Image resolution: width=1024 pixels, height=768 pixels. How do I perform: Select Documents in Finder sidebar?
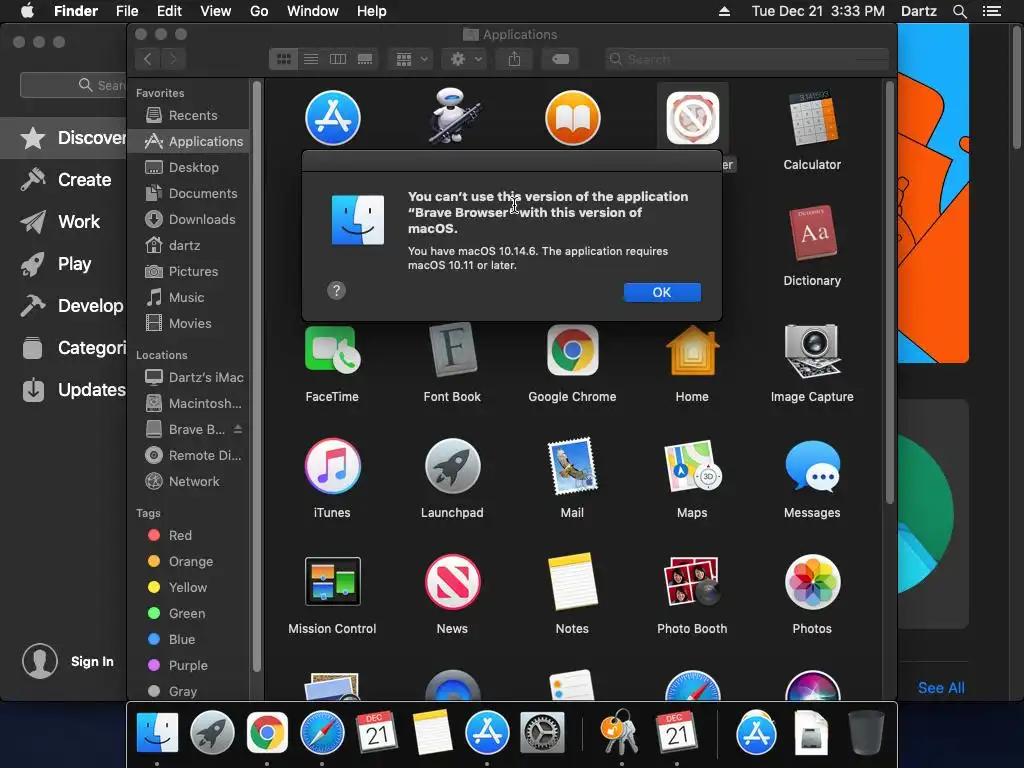(x=188, y=193)
